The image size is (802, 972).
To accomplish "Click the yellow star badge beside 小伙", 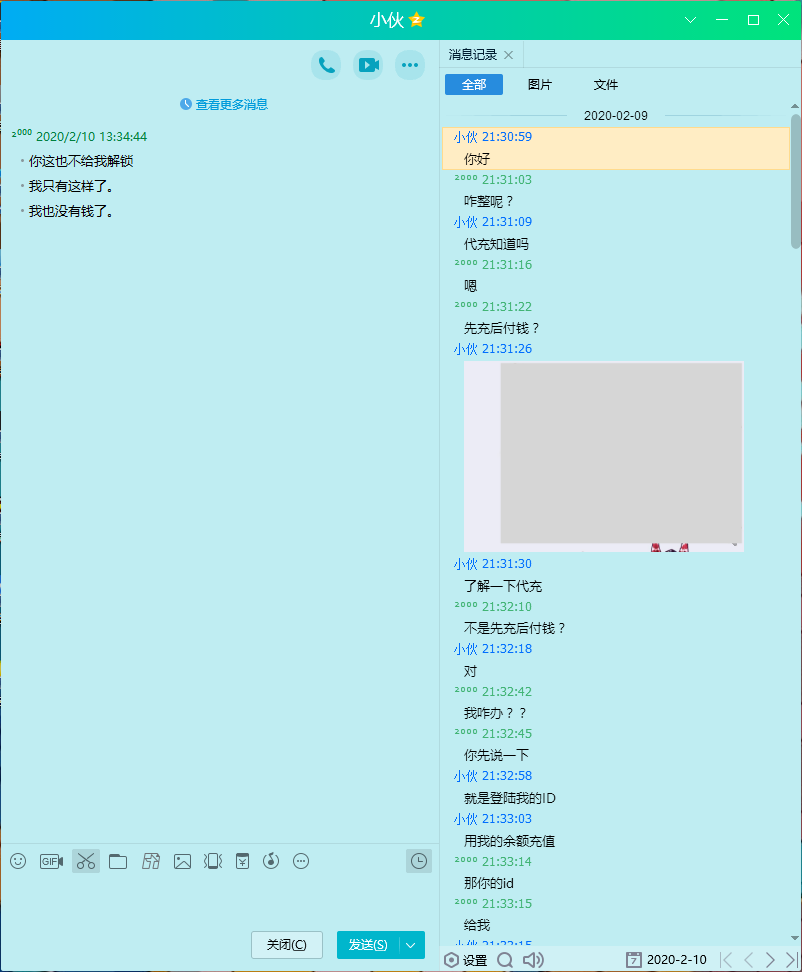I will pos(417,20).
